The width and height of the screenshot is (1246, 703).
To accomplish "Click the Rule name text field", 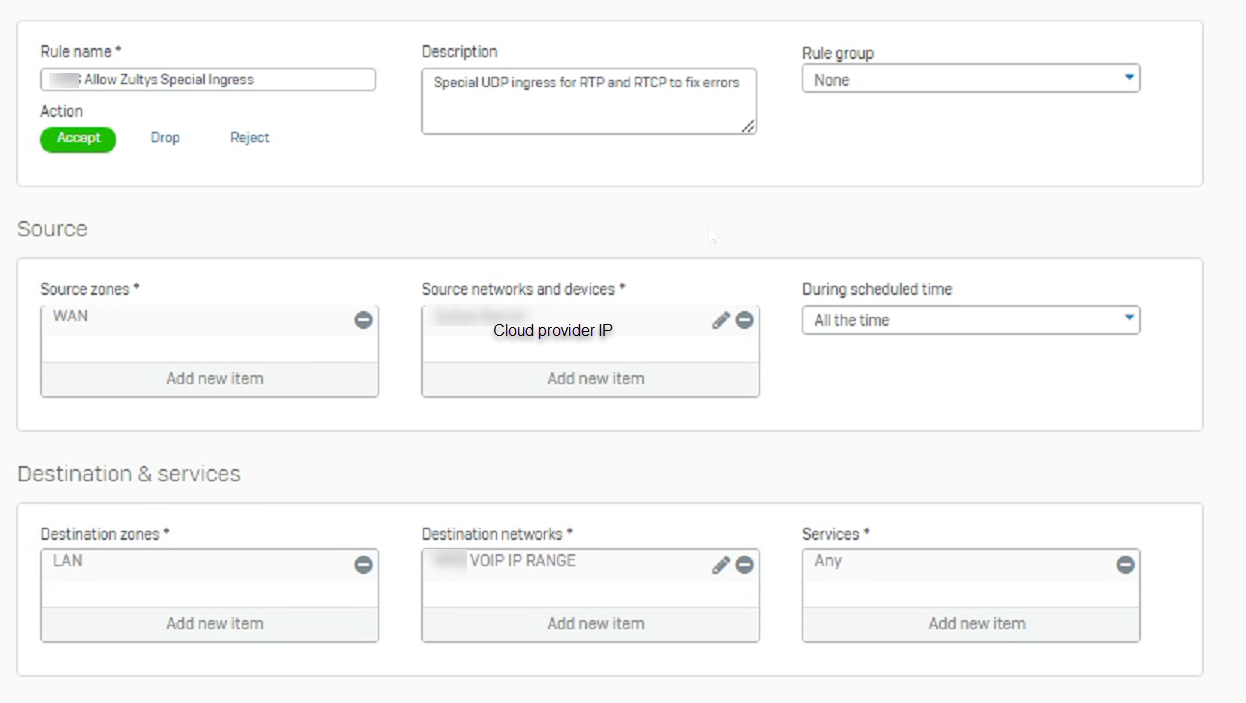I will [x=208, y=80].
